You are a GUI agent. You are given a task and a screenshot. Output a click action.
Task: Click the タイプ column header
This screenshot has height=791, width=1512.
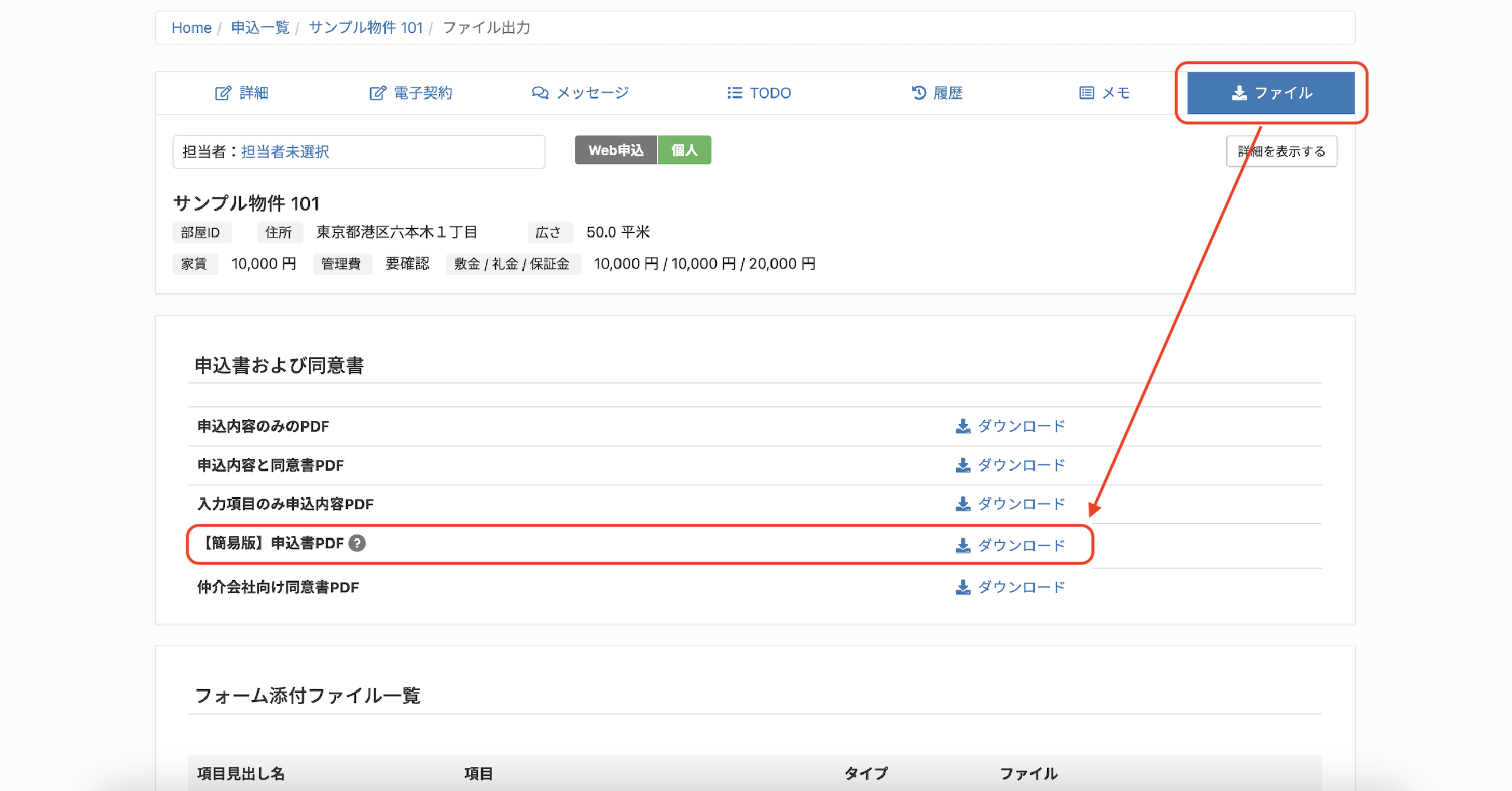point(866,773)
